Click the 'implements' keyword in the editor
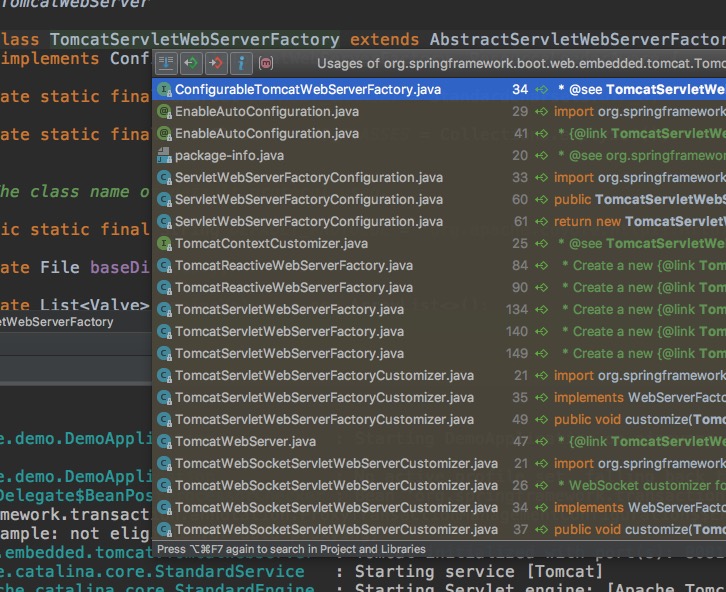The height and width of the screenshot is (592, 726). click(50, 59)
